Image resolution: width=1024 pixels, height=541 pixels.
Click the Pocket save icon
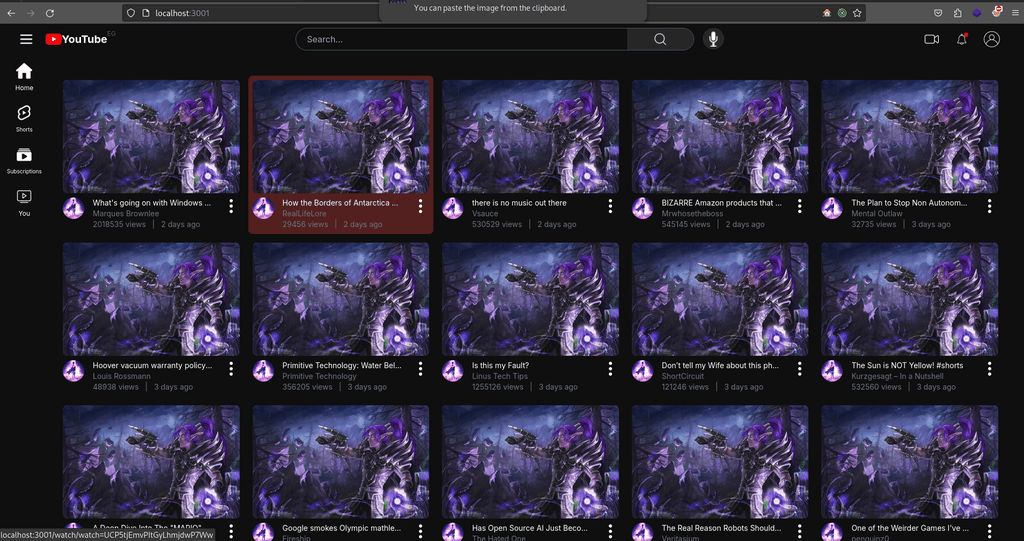938,12
